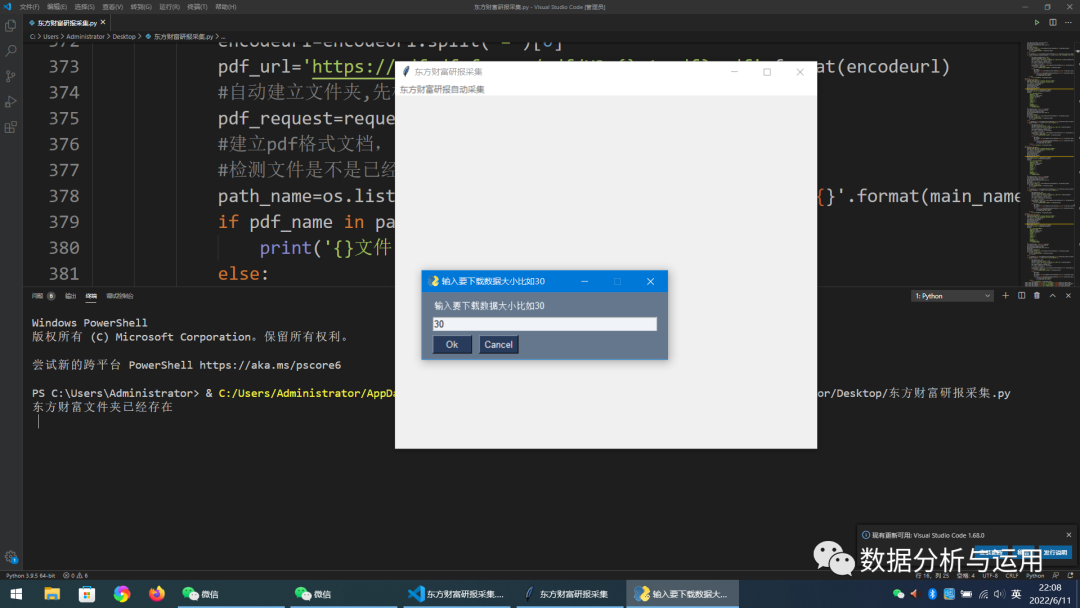Image resolution: width=1080 pixels, height=608 pixels.
Task: Open Run and Debug view
Action: point(10,102)
